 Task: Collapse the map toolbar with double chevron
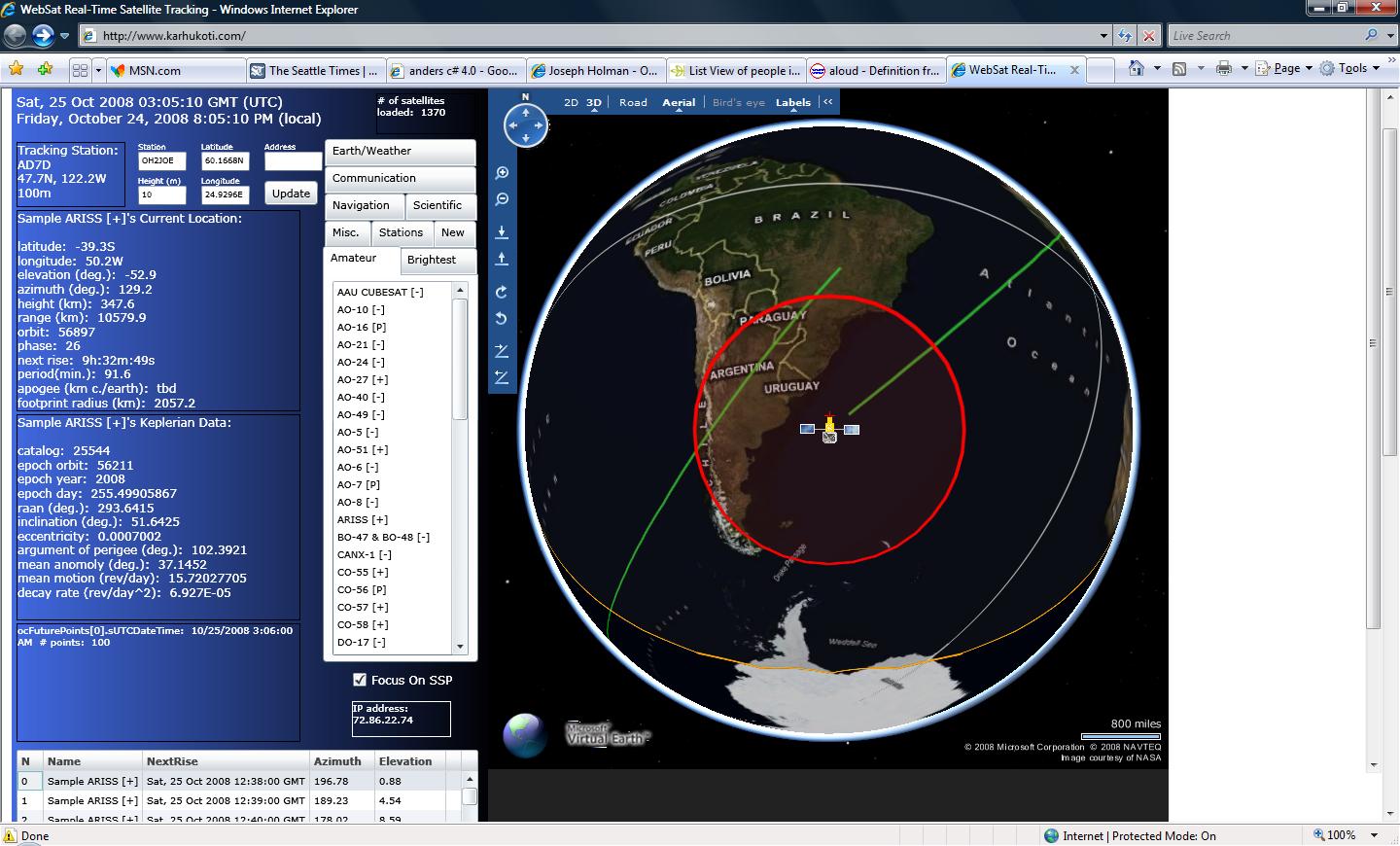pos(828,102)
